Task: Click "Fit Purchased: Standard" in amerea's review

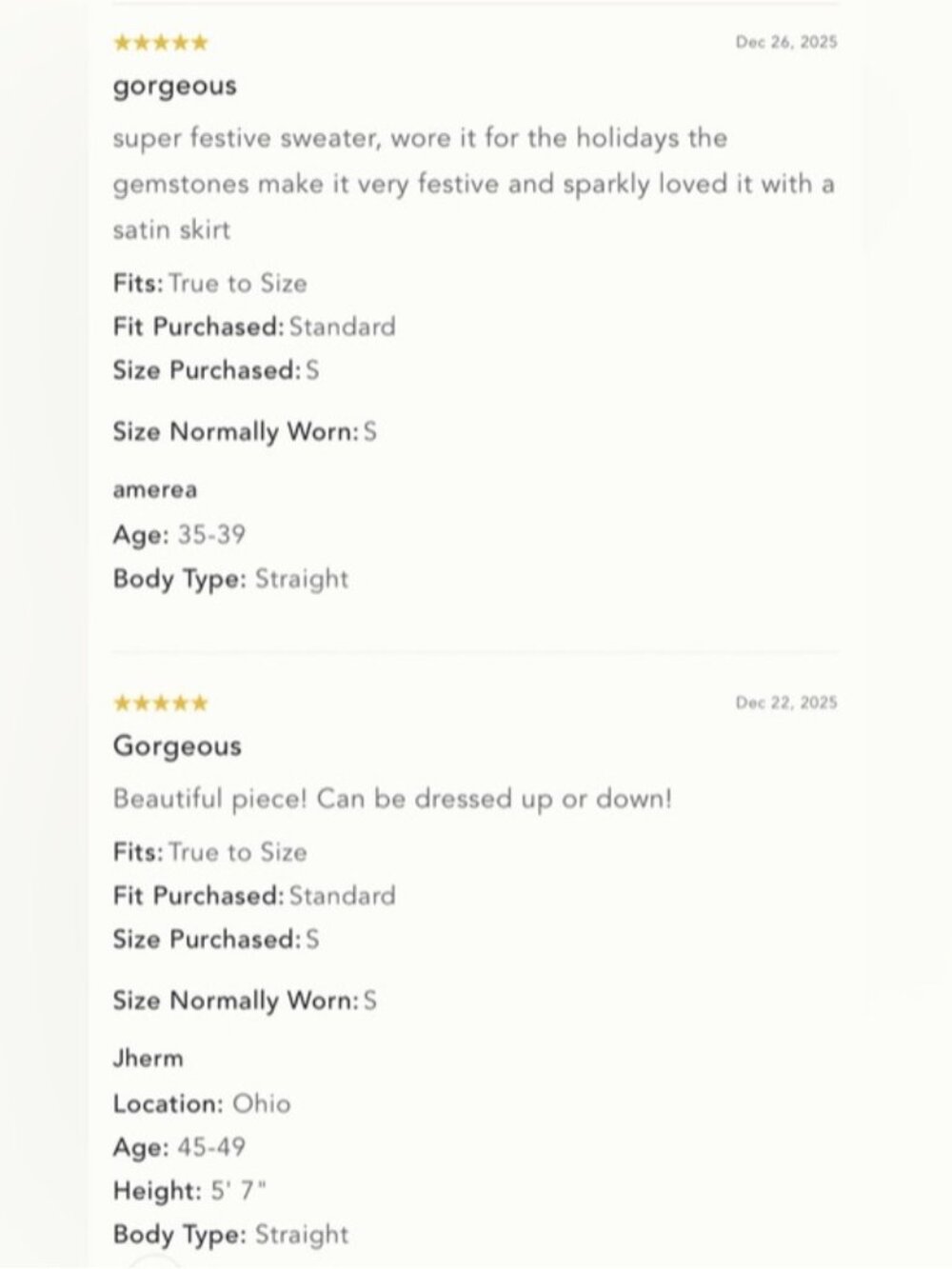Action: click(x=253, y=327)
